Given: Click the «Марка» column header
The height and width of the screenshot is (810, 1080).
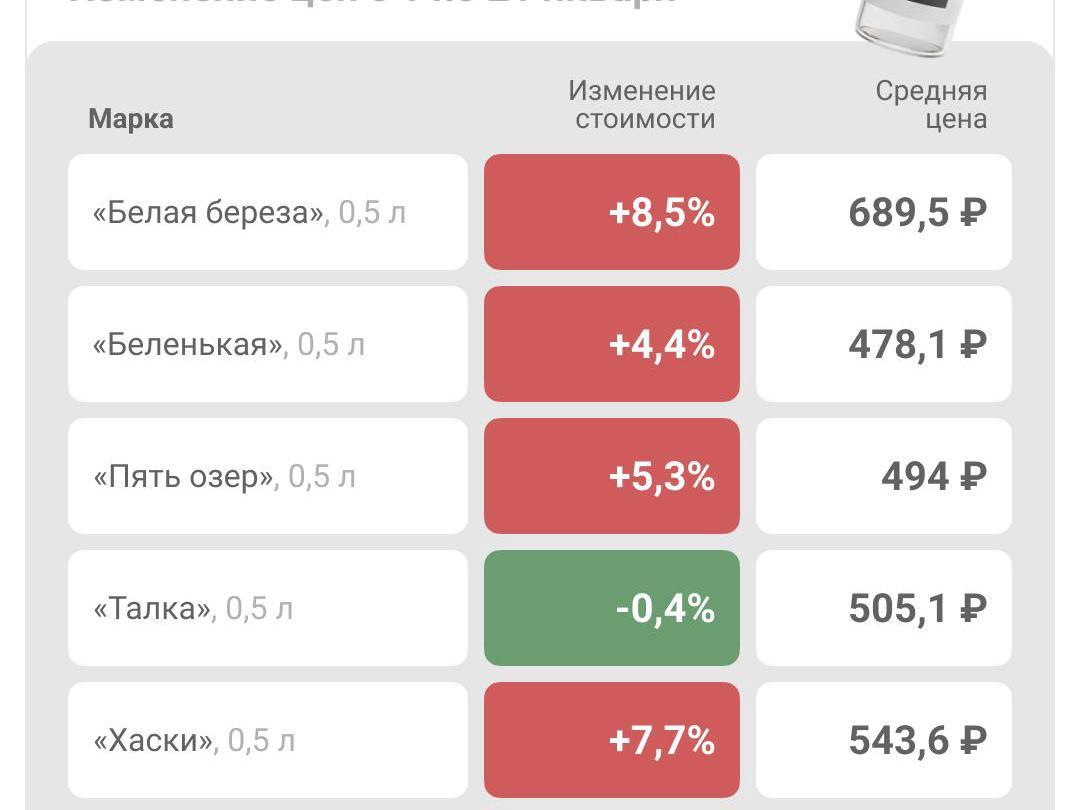Looking at the screenshot, I should click(x=131, y=119).
